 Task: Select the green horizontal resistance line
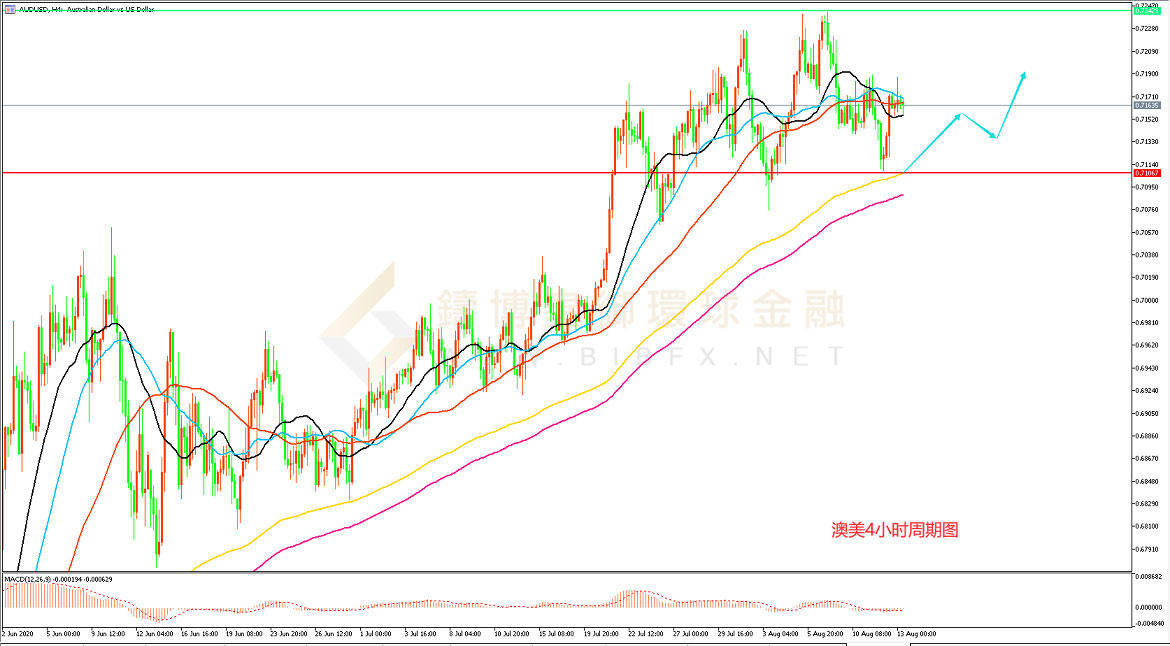pos(500,11)
